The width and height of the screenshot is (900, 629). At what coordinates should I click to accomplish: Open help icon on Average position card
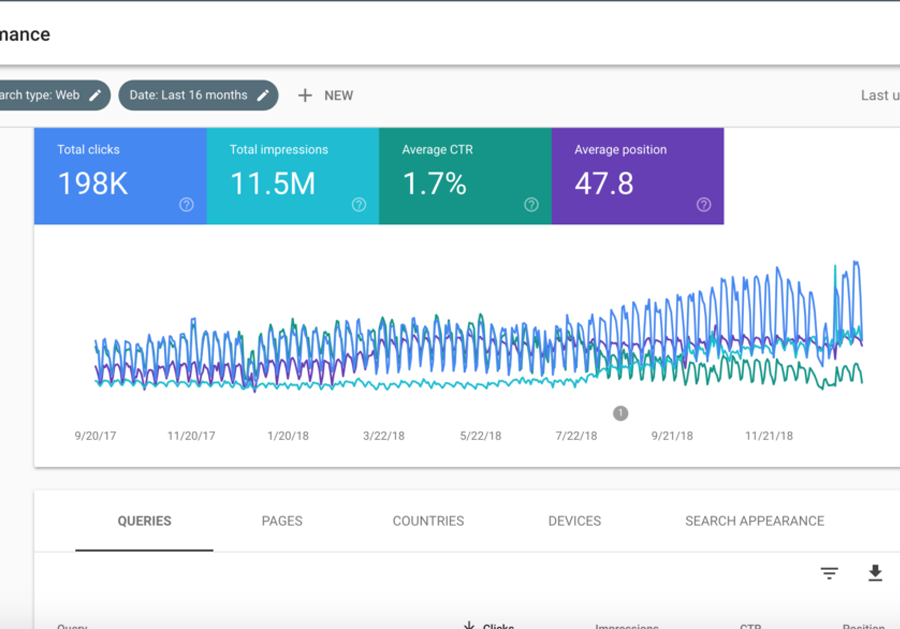[704, 205]
